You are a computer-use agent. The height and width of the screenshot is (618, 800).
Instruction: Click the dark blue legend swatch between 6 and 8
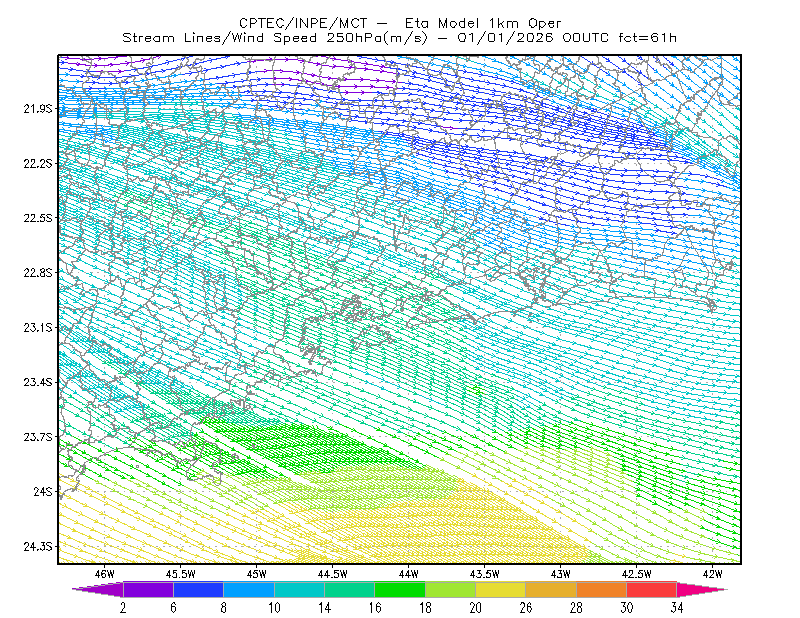pos(198,589)
